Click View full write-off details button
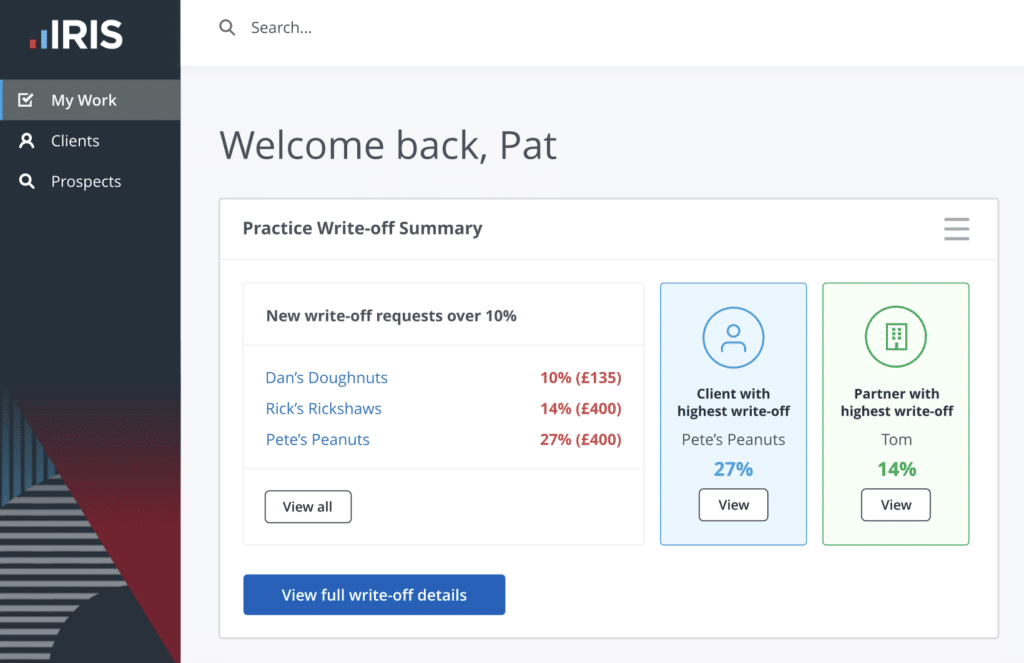The height and width of the screenshot is (663, 1024). [x=374, y=595]
